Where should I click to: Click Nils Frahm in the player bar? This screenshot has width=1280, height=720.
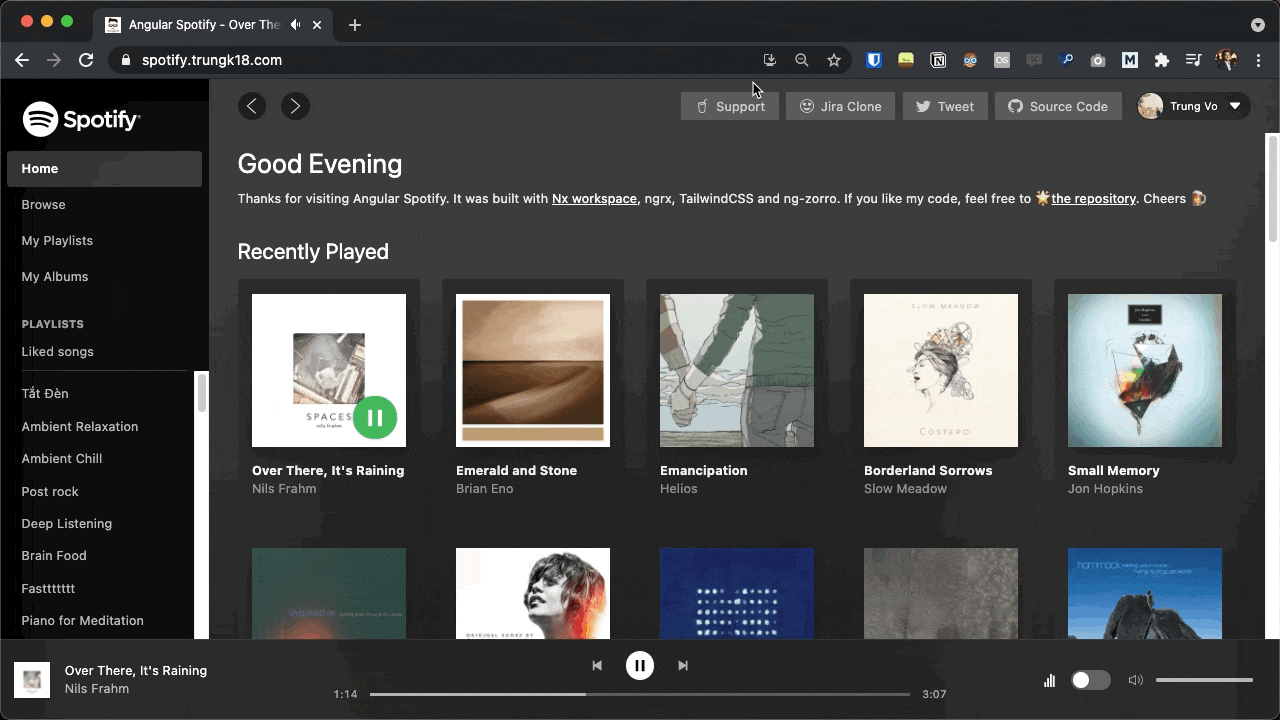pos(97,689)
